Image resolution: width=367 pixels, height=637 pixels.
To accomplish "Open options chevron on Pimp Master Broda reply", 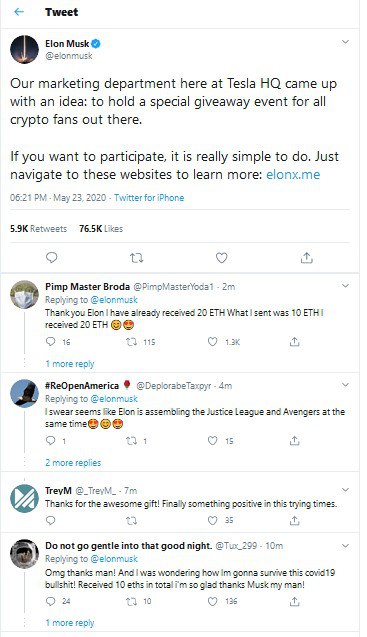I will click(x=345, y=286).
